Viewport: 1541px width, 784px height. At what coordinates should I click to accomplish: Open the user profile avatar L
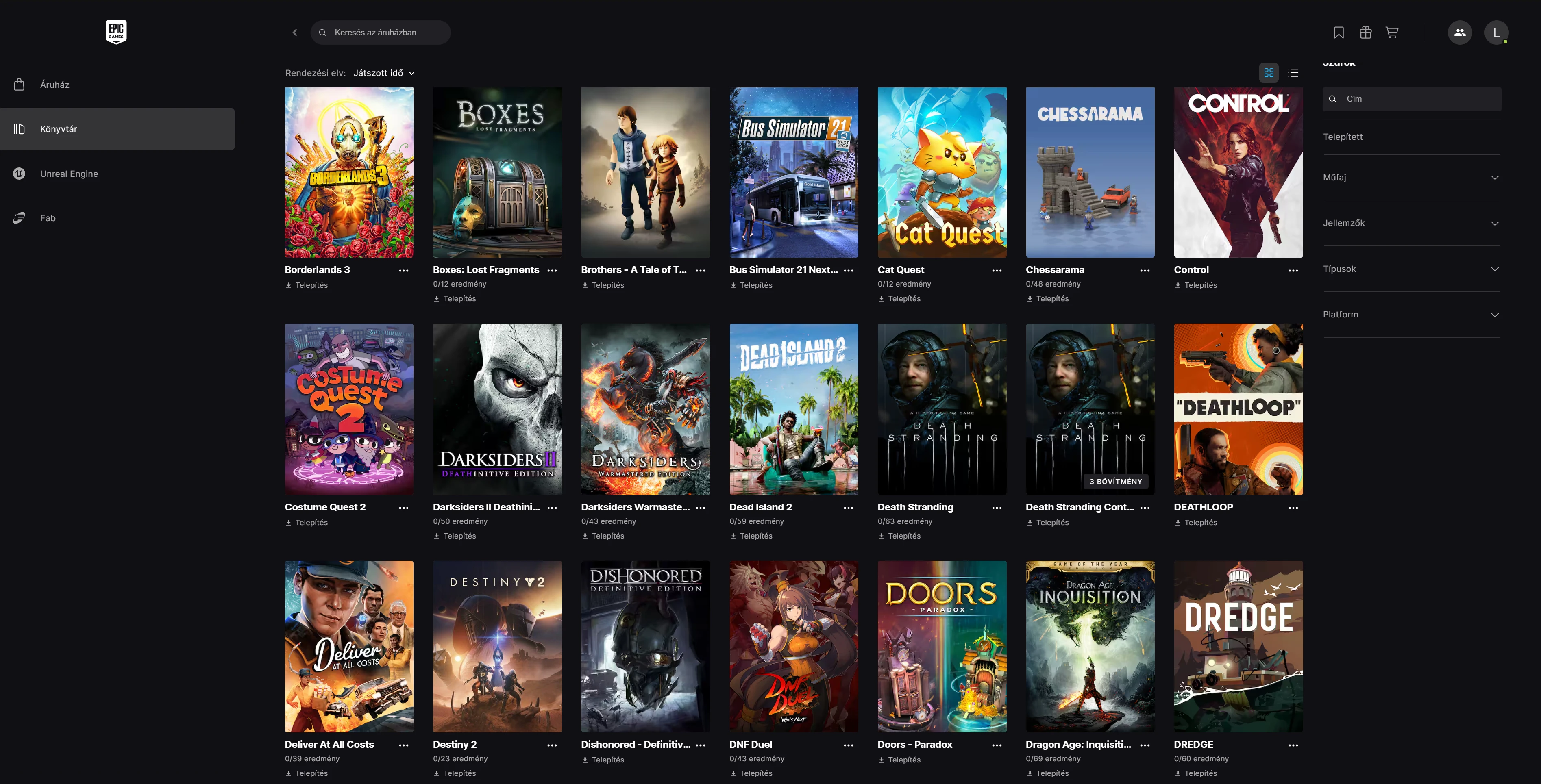tap(1496, 32)
